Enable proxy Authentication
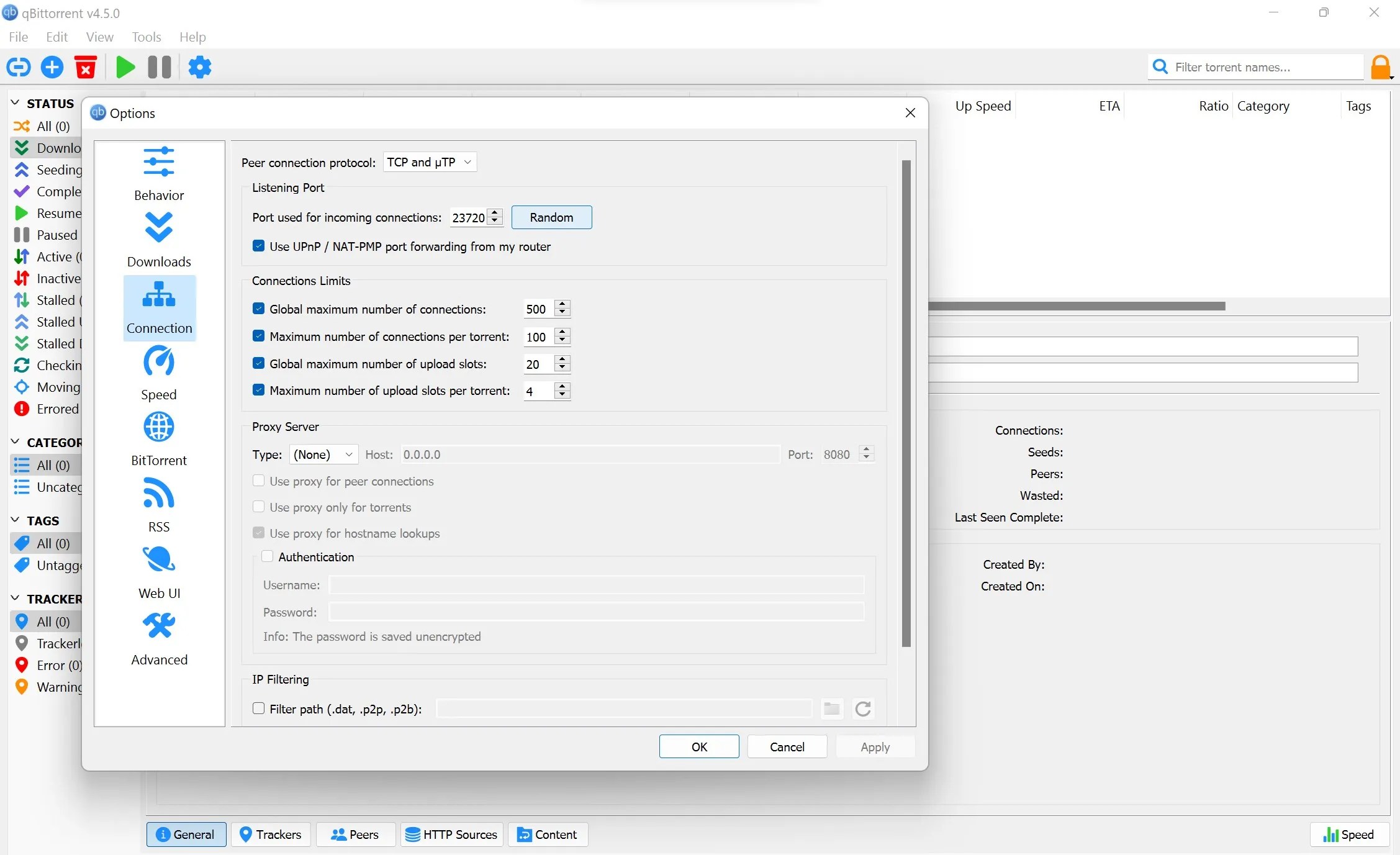The height and width of the screenshot is (855, 1400). [x=268, y=556]
